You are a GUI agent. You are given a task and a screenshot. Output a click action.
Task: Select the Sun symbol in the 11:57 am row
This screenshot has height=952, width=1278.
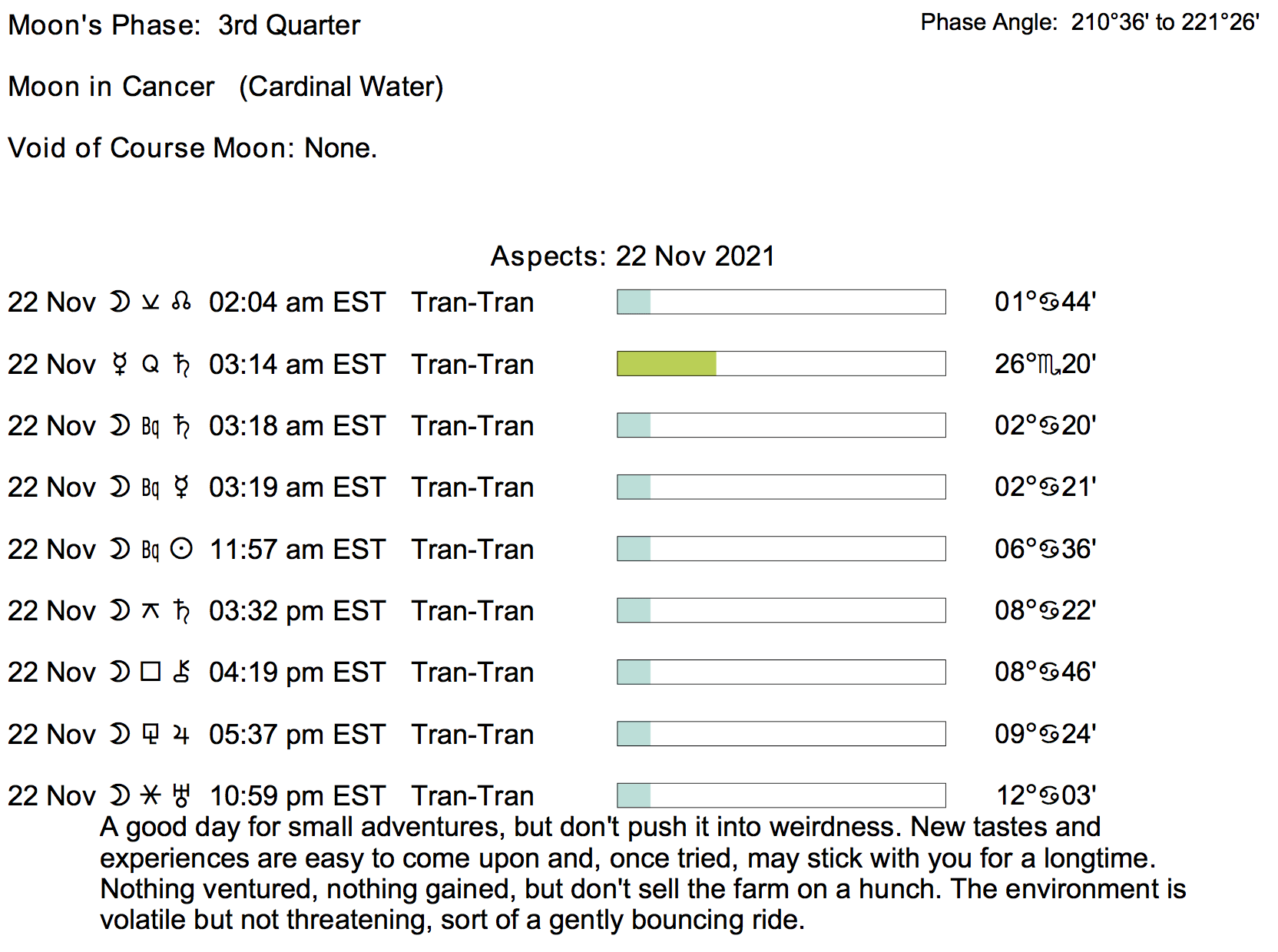(x=181, y=549)
